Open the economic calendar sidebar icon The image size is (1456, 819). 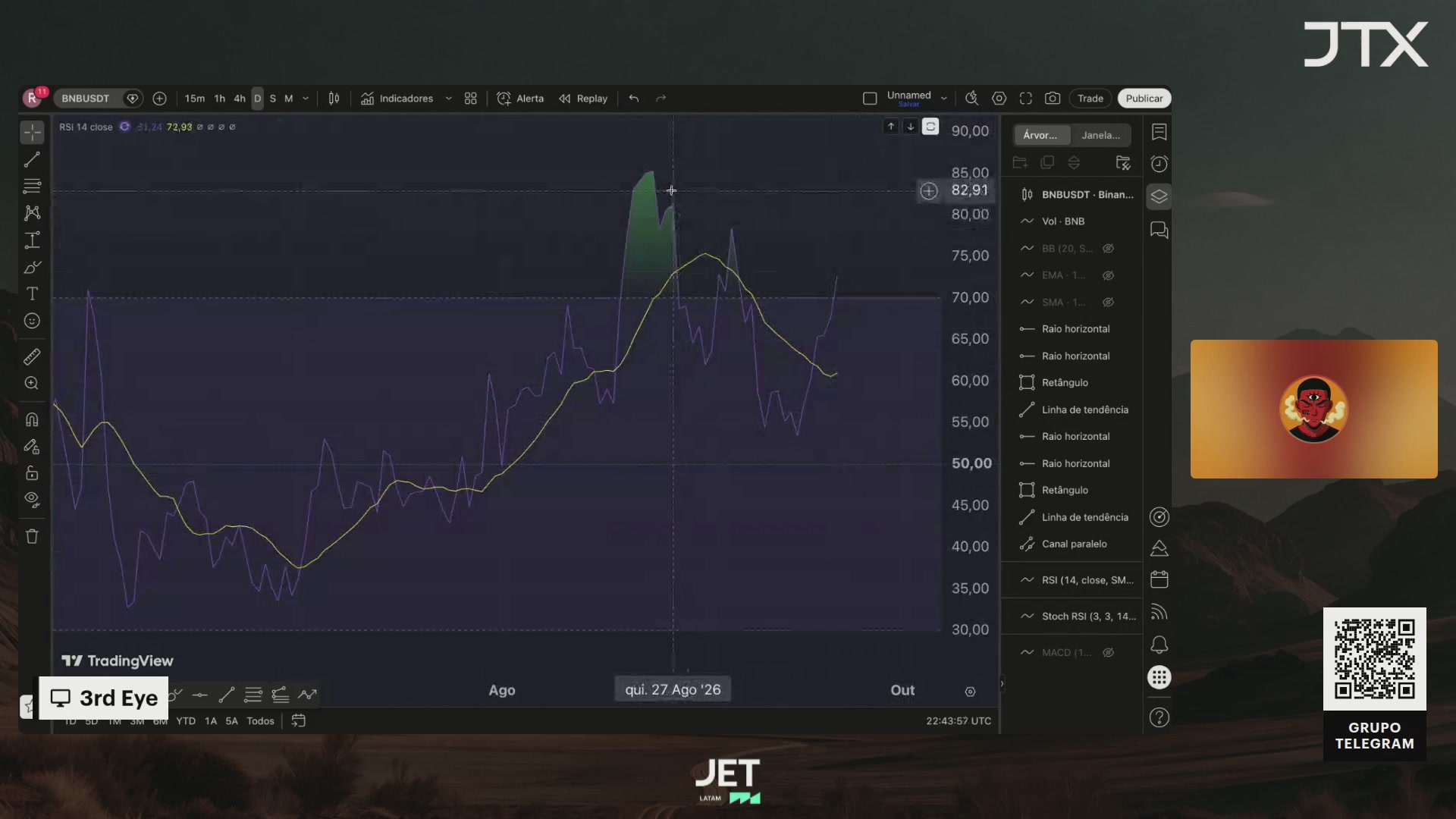(1159, 580)
